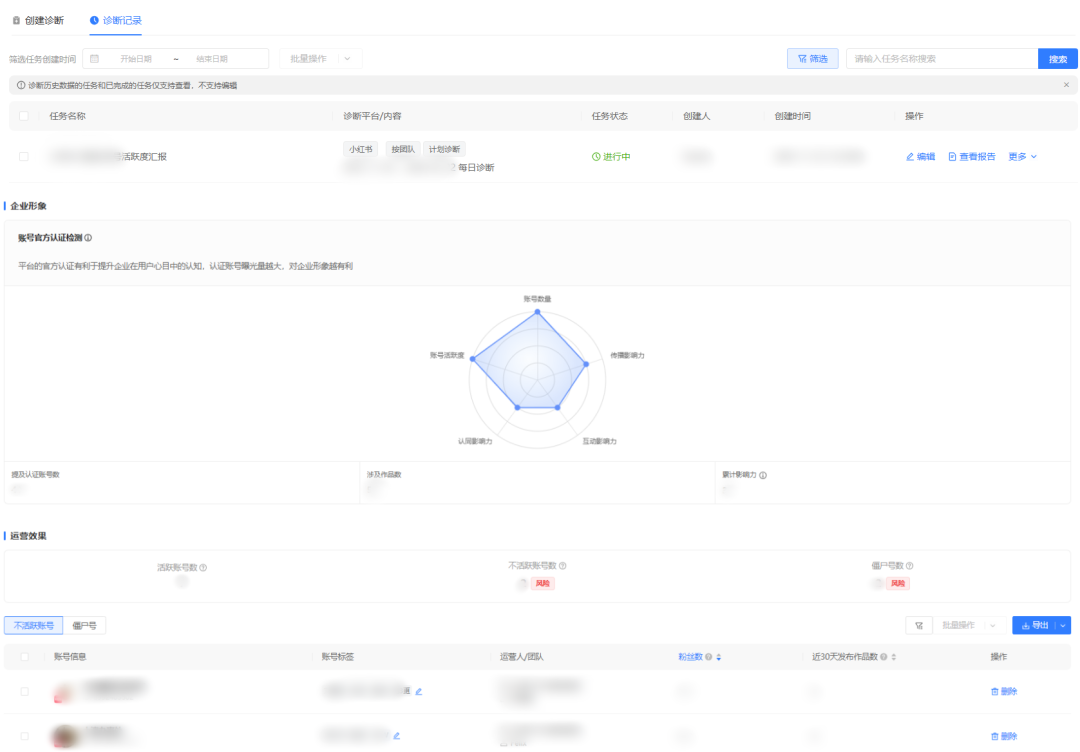This screenshot has height=752, width=1080.
Task: Select all tasks via 任务名称 header checkbox
Action: pyautogui.click(x=24, y=116)
